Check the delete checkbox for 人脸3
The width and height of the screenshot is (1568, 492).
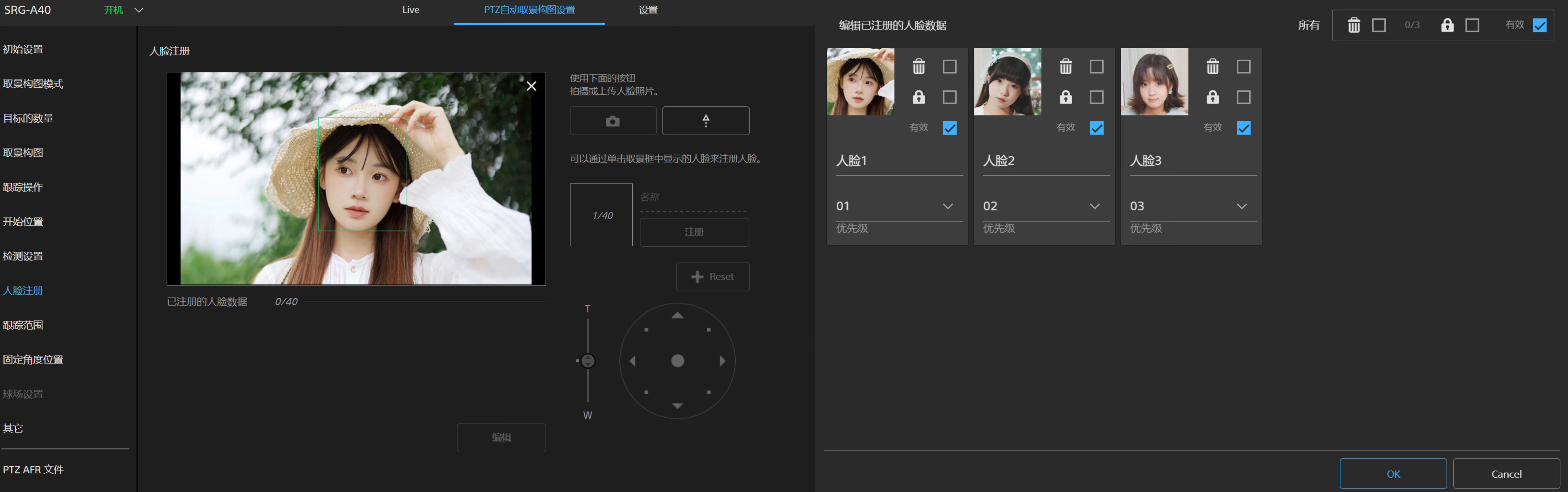pos(1243,66)
